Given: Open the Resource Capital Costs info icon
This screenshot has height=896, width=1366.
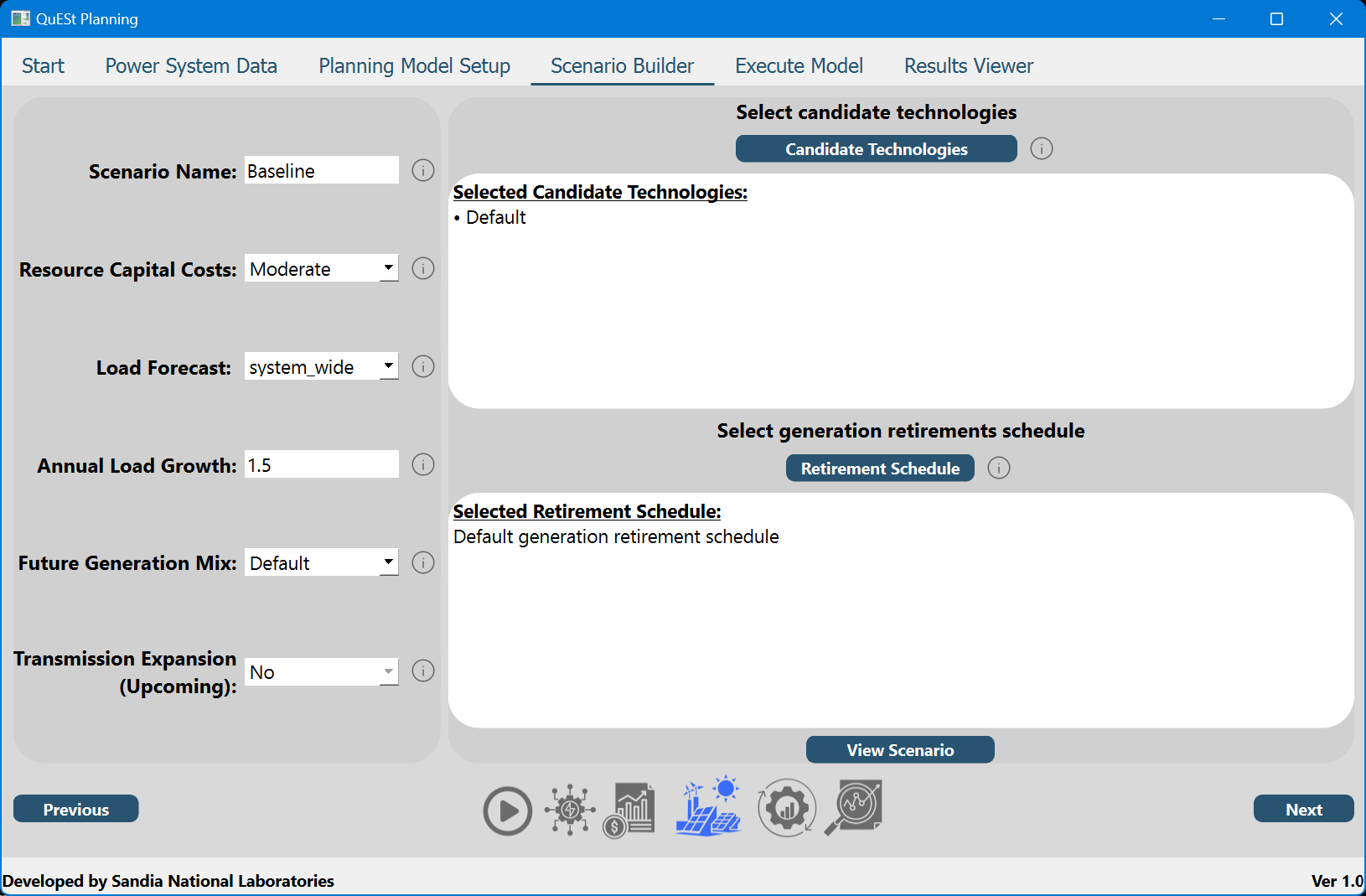Looking at the screenshot, I should coord(423,269).
